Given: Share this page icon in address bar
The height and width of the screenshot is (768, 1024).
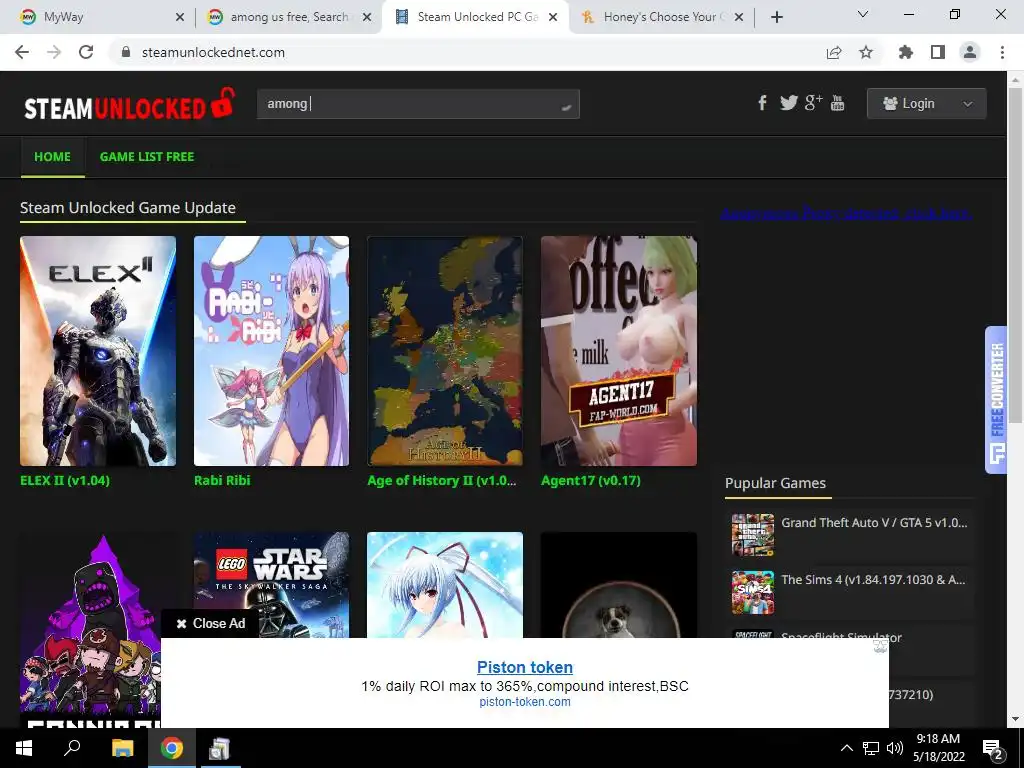Looking at the screenshot, I should coord(834,52).
